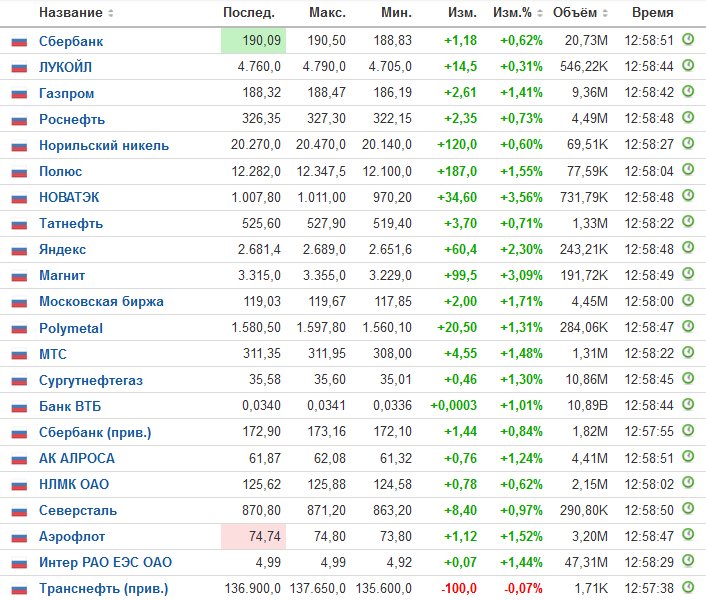Click the clock icon in the Сургутнефтегаз row
This screenshot has height=600, width=706.
click(x=688, y=378)
